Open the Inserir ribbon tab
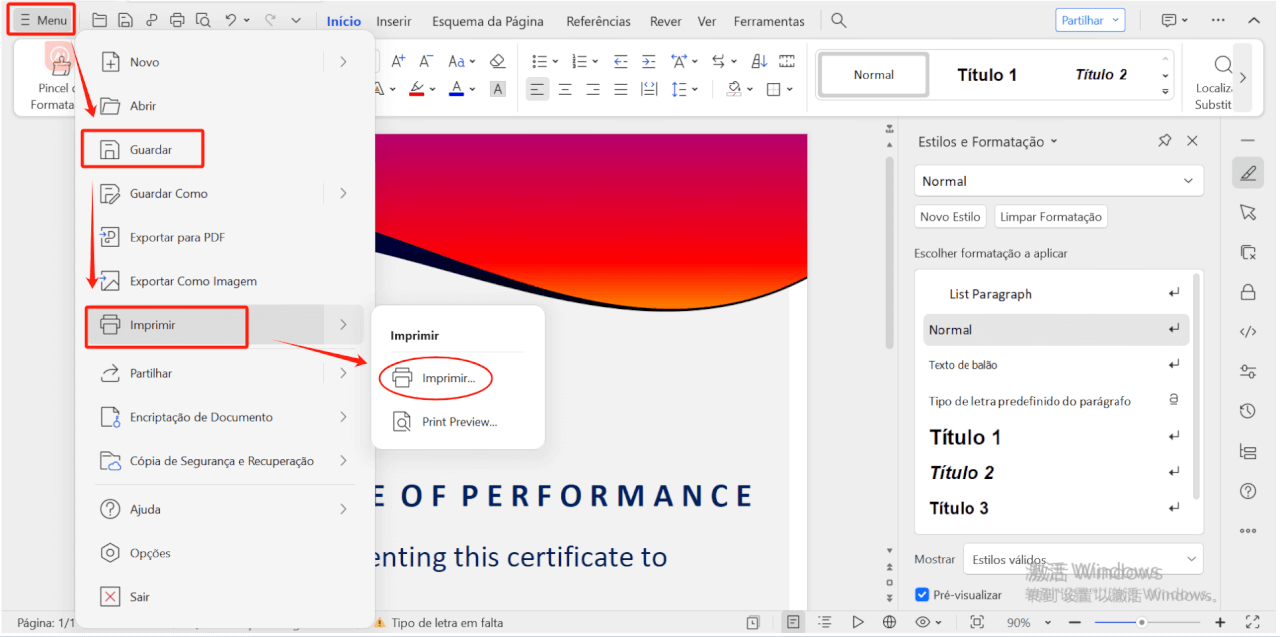Image resolution: width=1280 pixels, height=637 pixels. tap(394, 21)
